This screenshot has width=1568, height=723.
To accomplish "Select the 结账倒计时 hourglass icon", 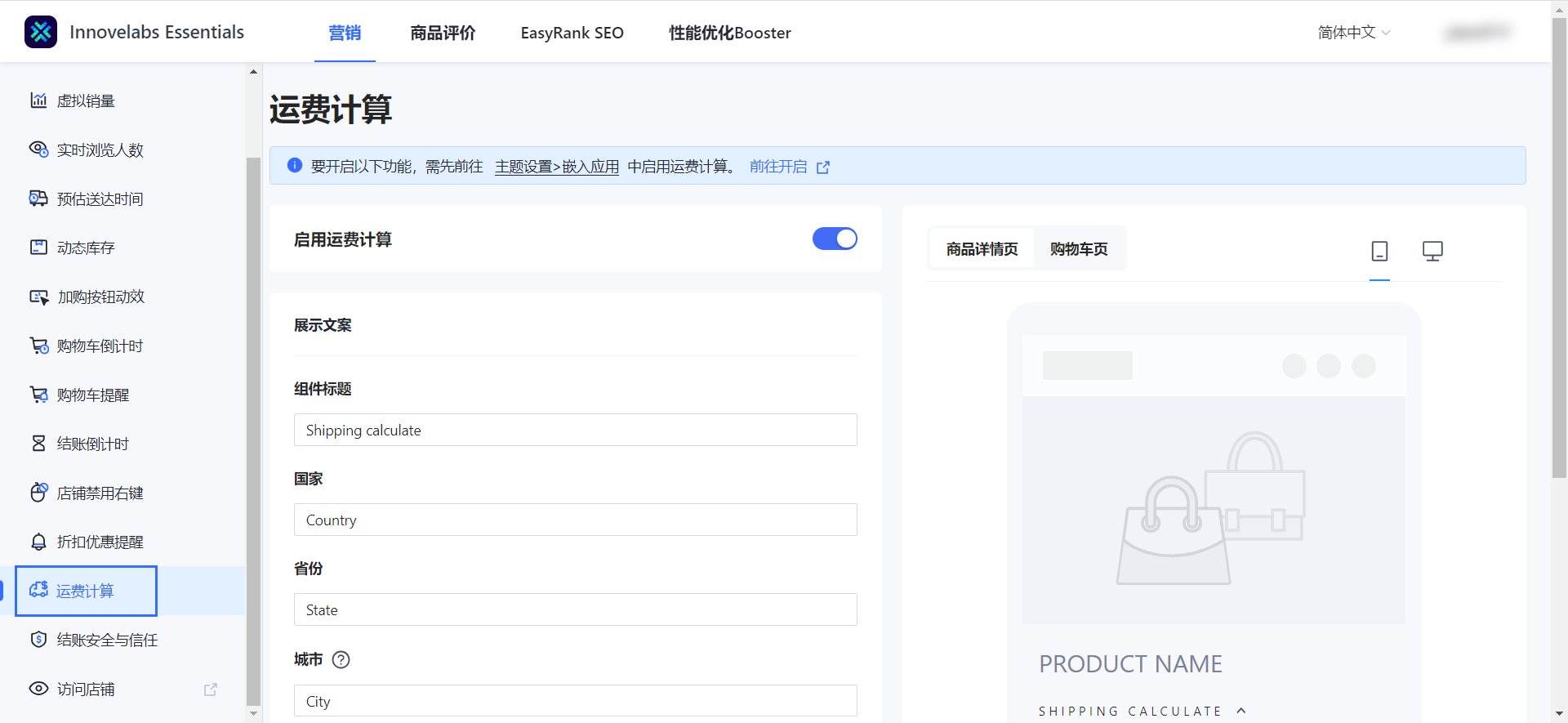I will point(38,444).
